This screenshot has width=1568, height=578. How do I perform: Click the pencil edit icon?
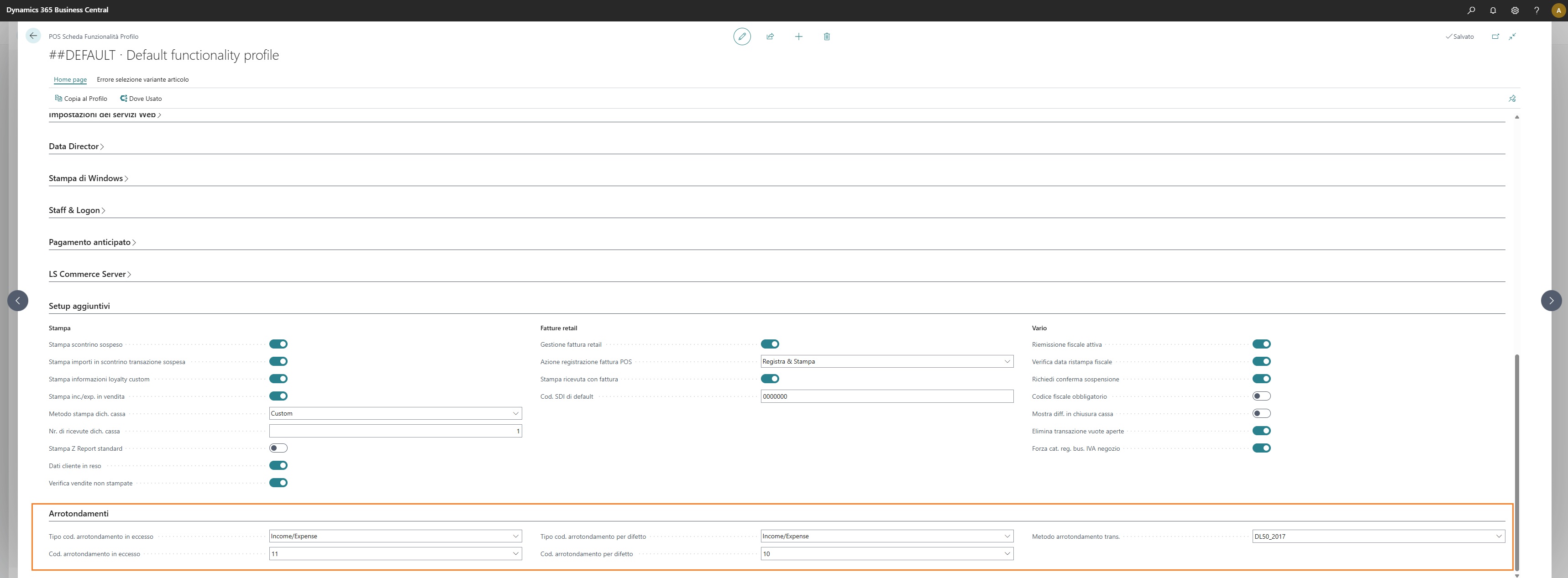tap(741, 36)
